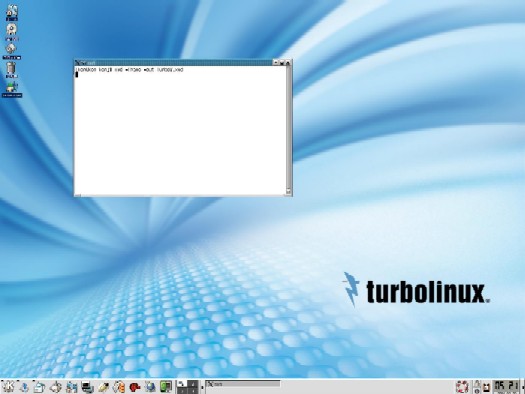Image resolution: width=525 pixels, height=394 pixels.
Task: Open the K start menu button
Action: coord(8,387)
